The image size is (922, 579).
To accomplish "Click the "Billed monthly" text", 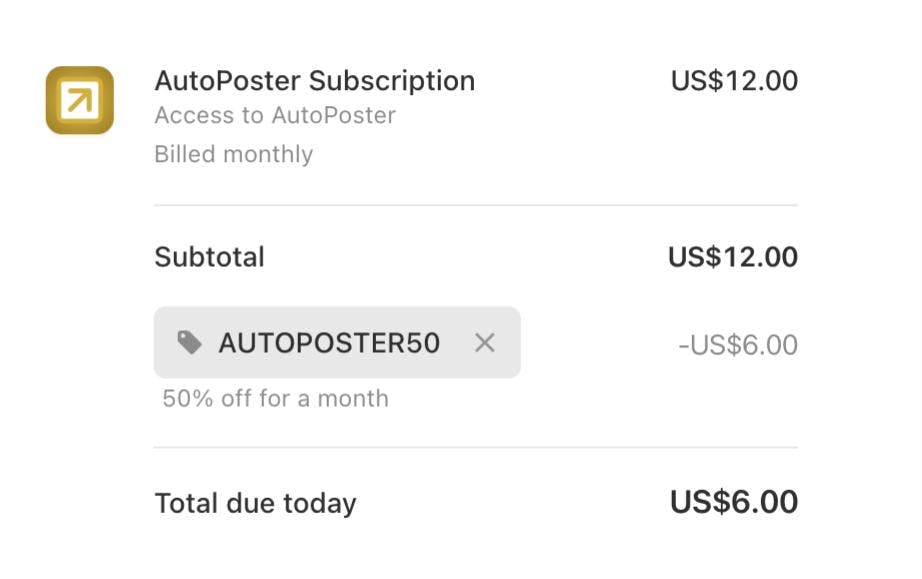I will (x=233, y=155).
